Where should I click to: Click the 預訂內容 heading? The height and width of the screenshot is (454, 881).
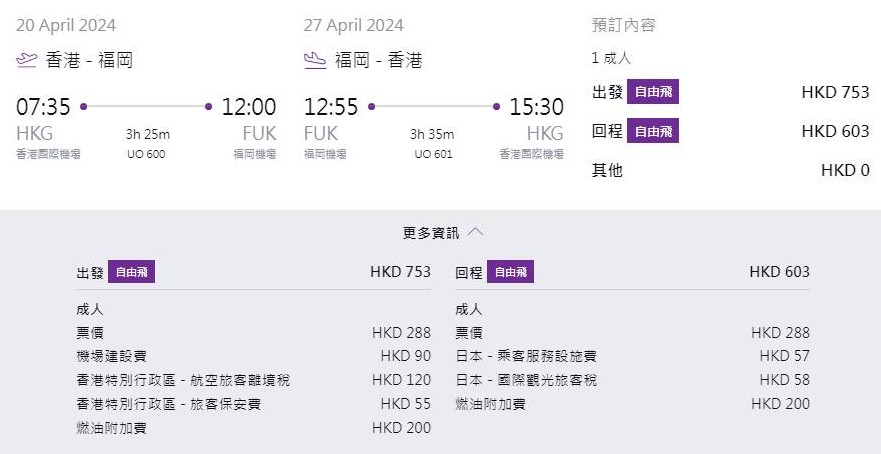[623, 25]
